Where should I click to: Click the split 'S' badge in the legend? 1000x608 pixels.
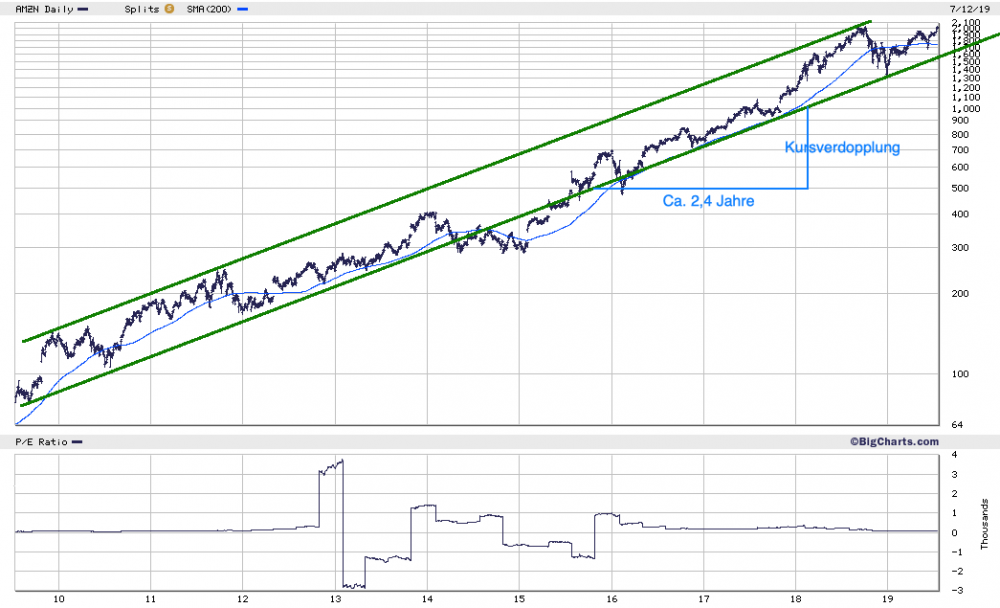[169, 9]
